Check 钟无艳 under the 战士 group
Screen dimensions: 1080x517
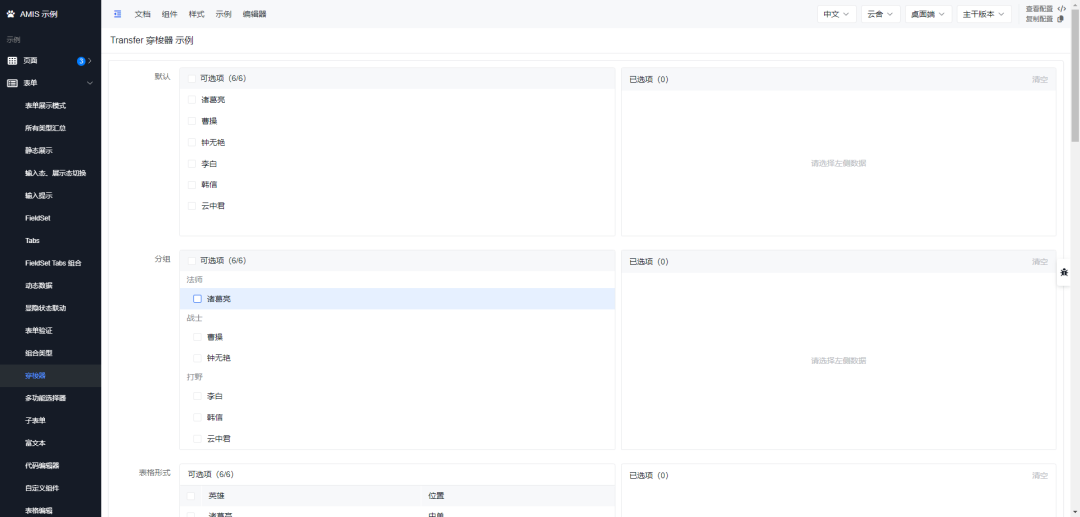[x=198, y=358]
